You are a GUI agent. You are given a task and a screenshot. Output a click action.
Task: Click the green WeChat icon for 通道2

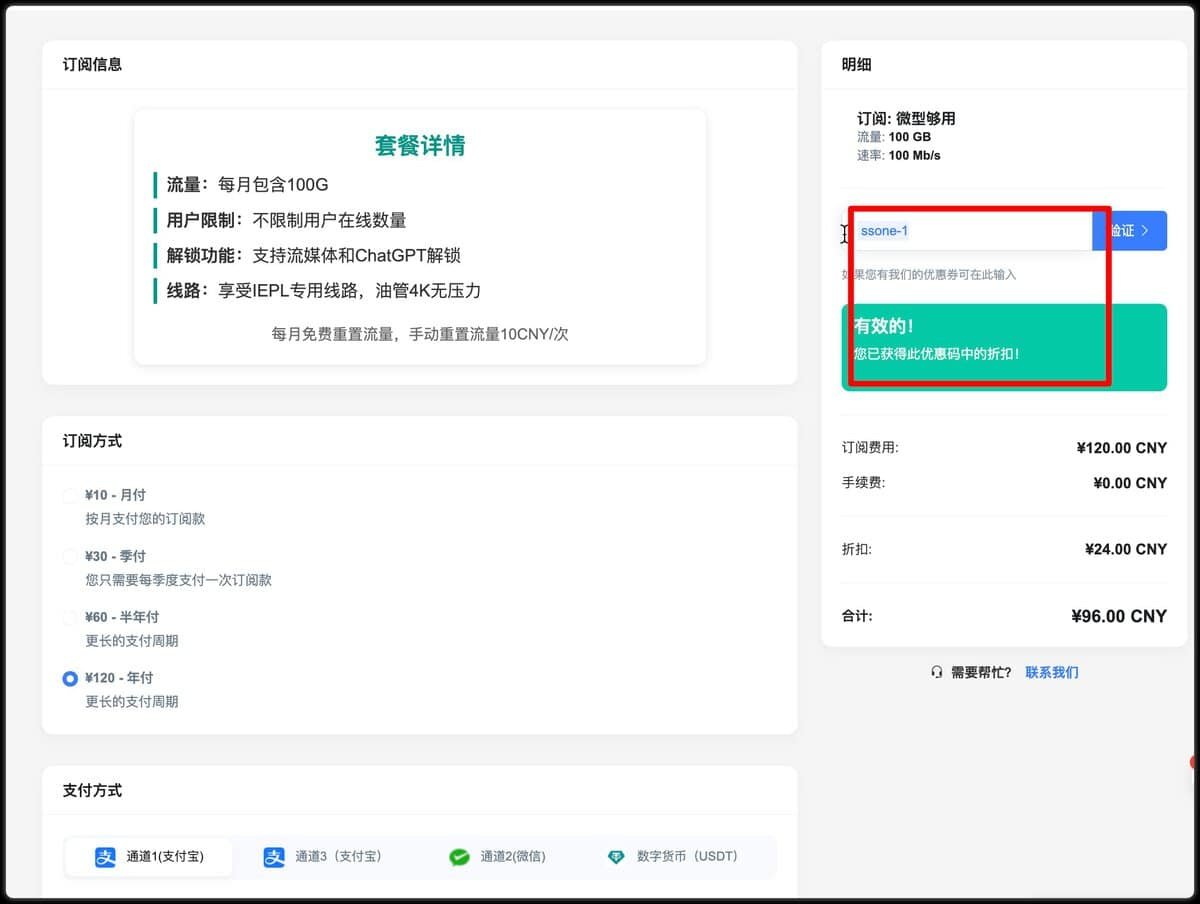pos(459,857)
